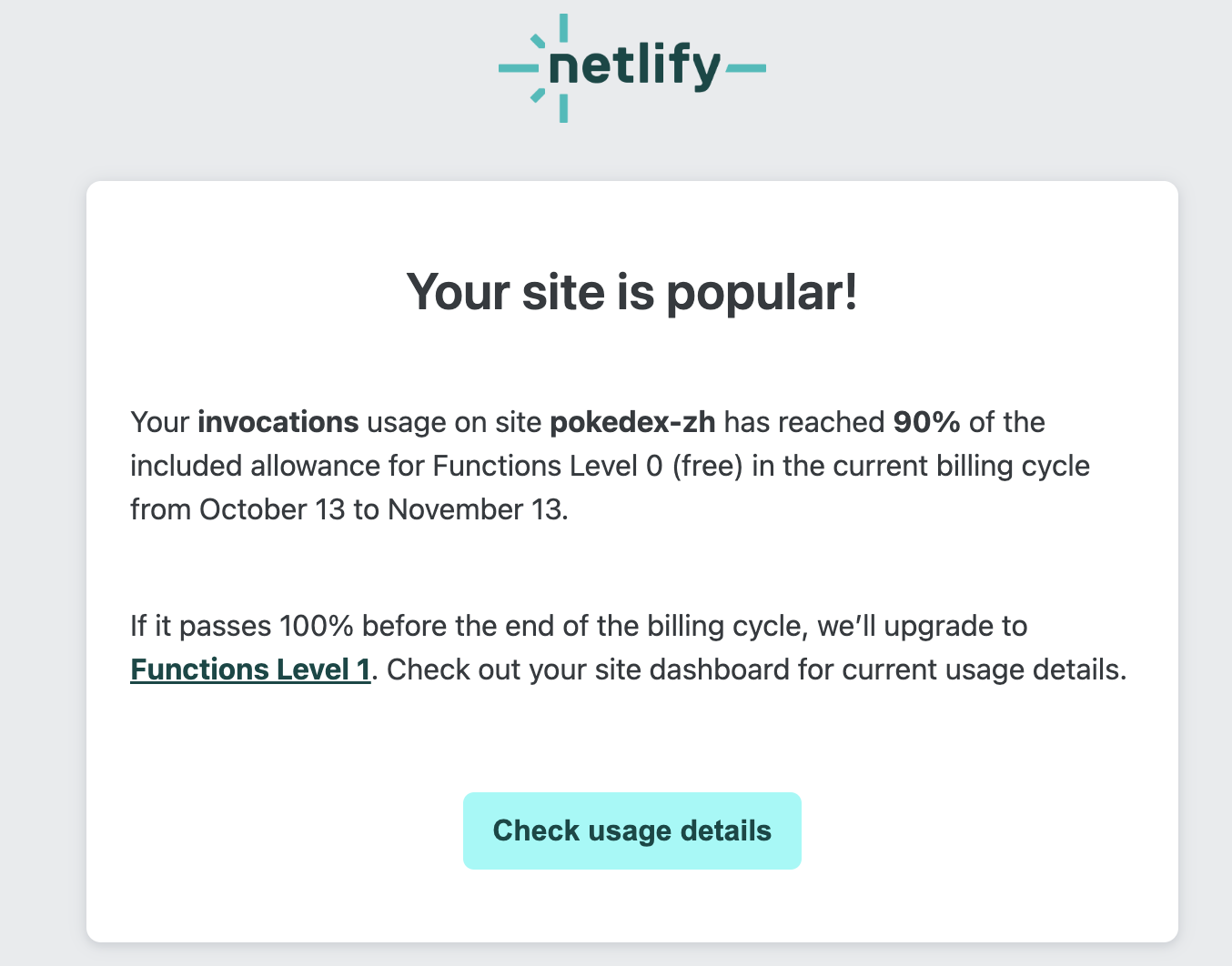Click the 'Your site is popular!' heading
The height and width of the screenshot is (966, 1232).
click(632, 292)
